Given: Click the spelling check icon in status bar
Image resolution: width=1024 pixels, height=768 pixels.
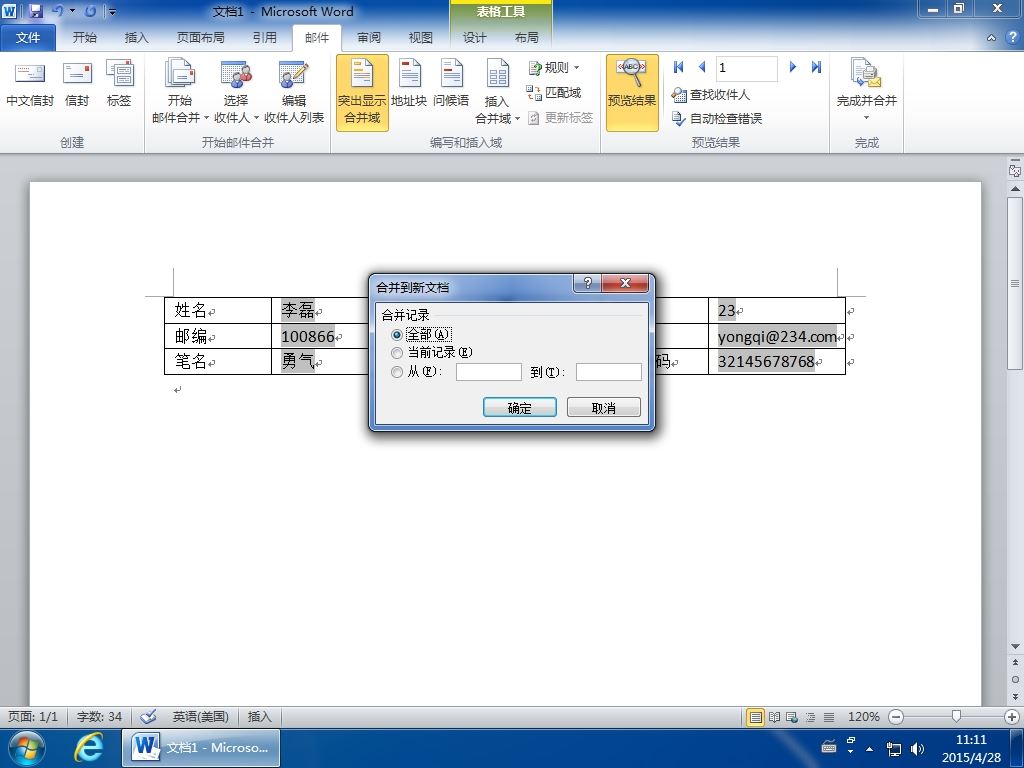Looking at the screenshot, I should [149, 716].
